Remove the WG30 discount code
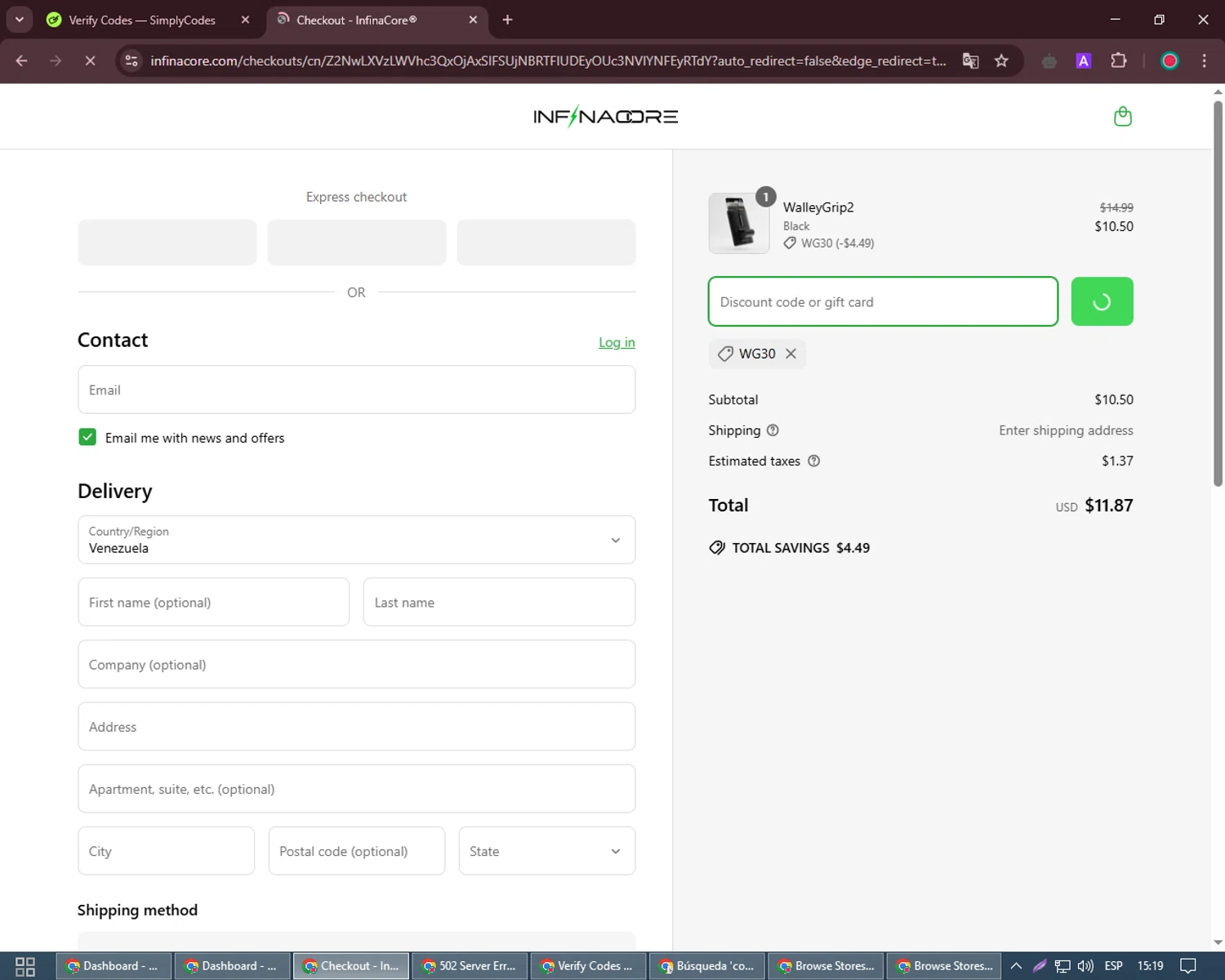Image resolution: width=1225 pixels, height=980 pixels. (791, 354)
